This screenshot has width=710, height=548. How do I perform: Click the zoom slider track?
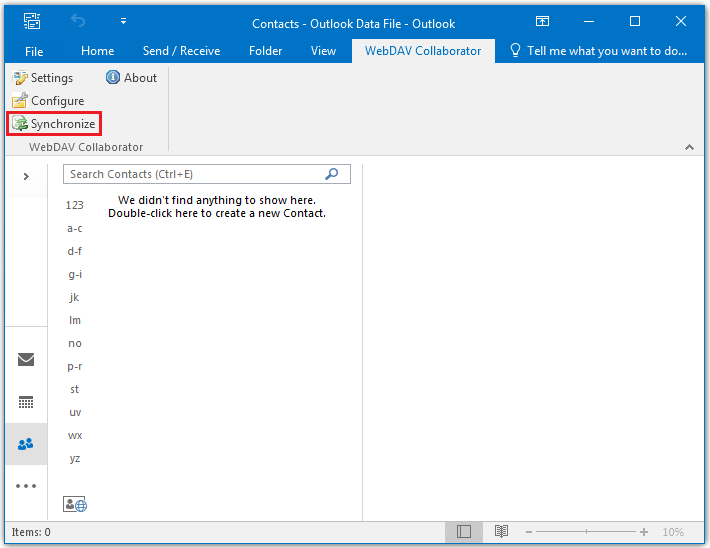coord(586,532)
